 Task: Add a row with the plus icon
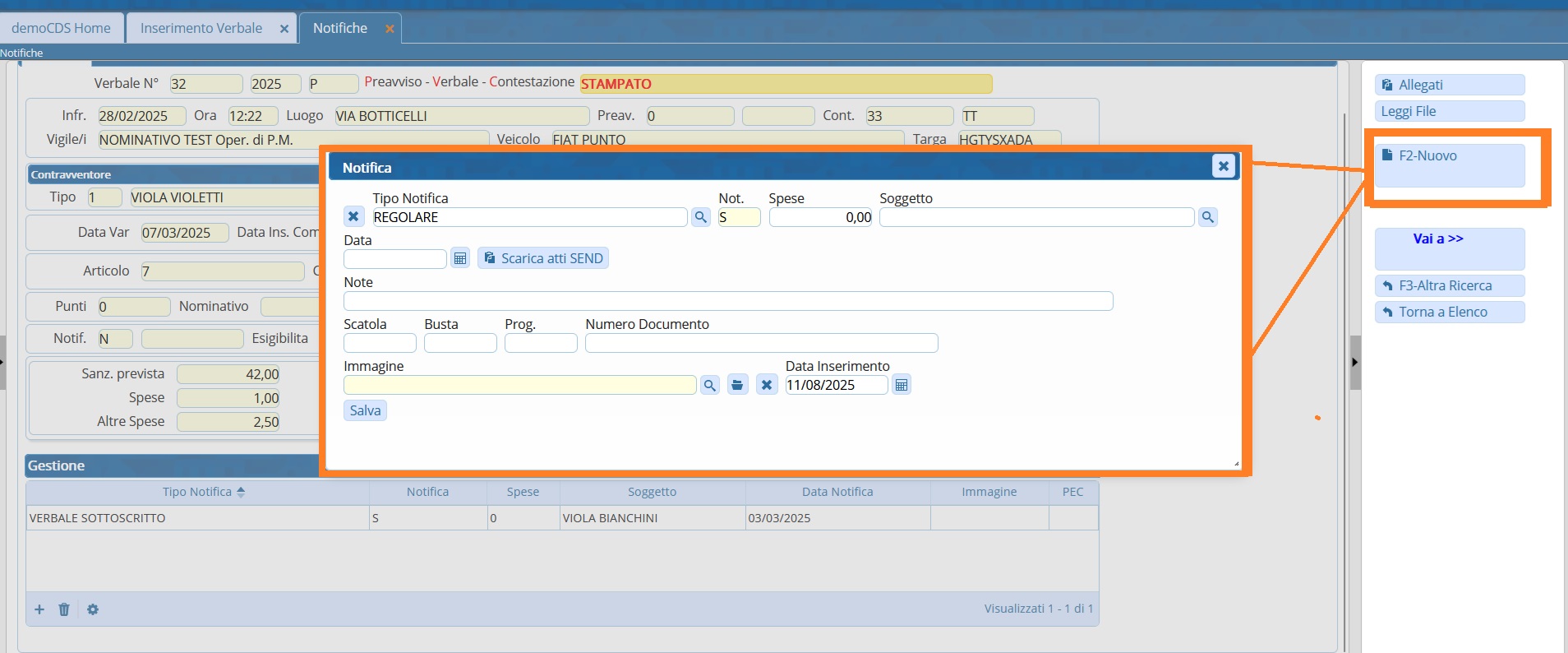click(x=39, y=609)
